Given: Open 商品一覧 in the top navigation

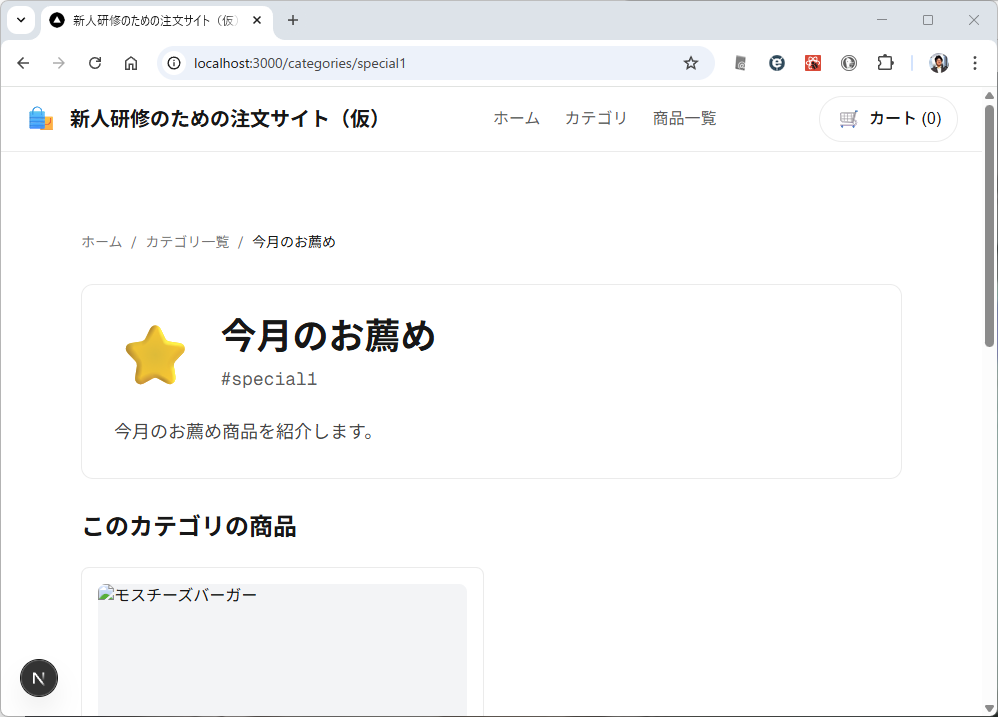Looking at the screenshot, I should (x=684, y=119).
